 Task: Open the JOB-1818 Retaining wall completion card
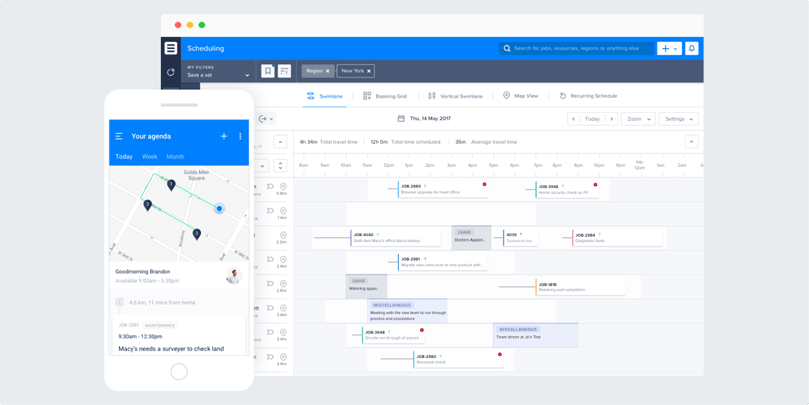point(580,287)
